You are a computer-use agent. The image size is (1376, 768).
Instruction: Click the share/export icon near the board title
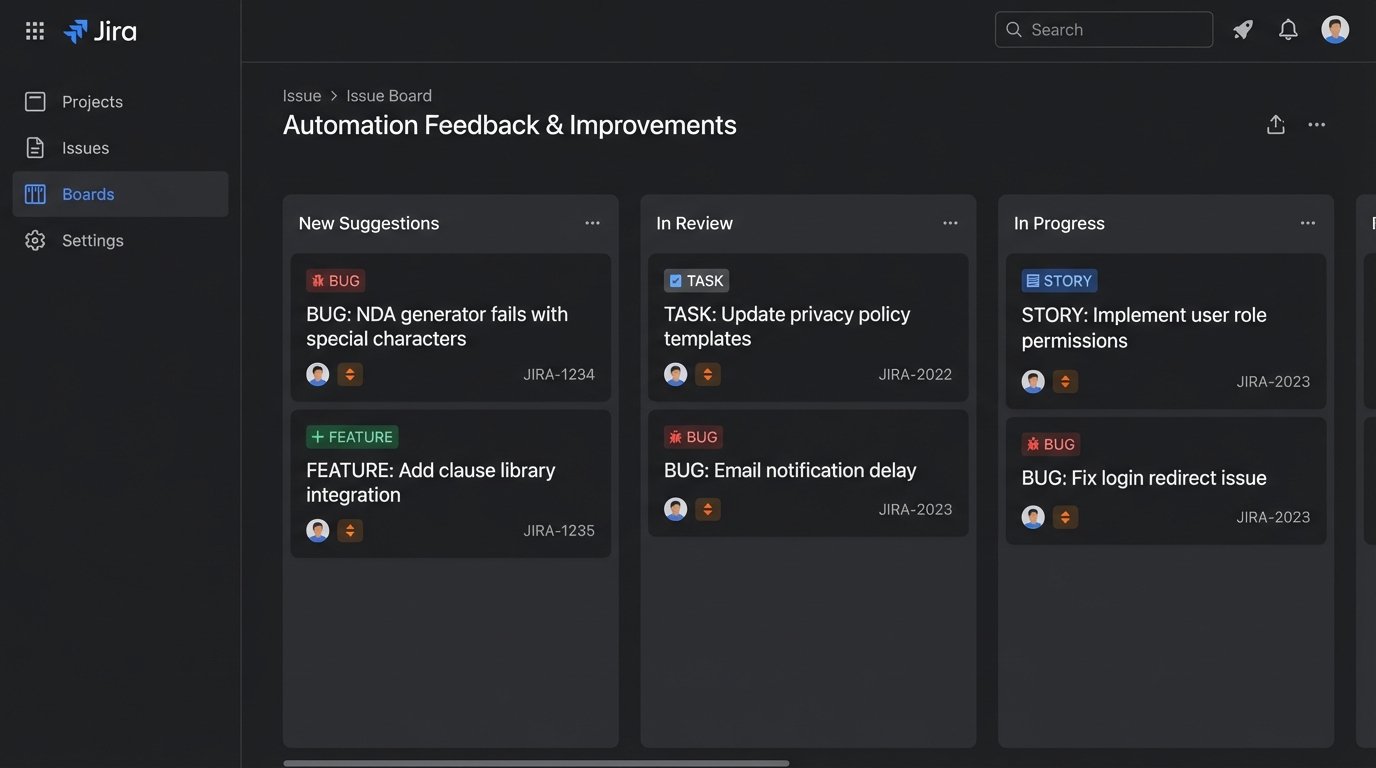[1275, 123]
